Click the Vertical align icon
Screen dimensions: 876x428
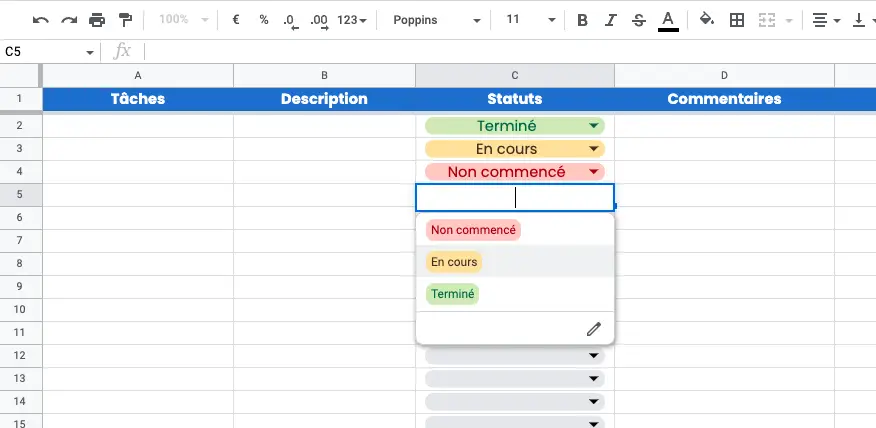(858, 20)
